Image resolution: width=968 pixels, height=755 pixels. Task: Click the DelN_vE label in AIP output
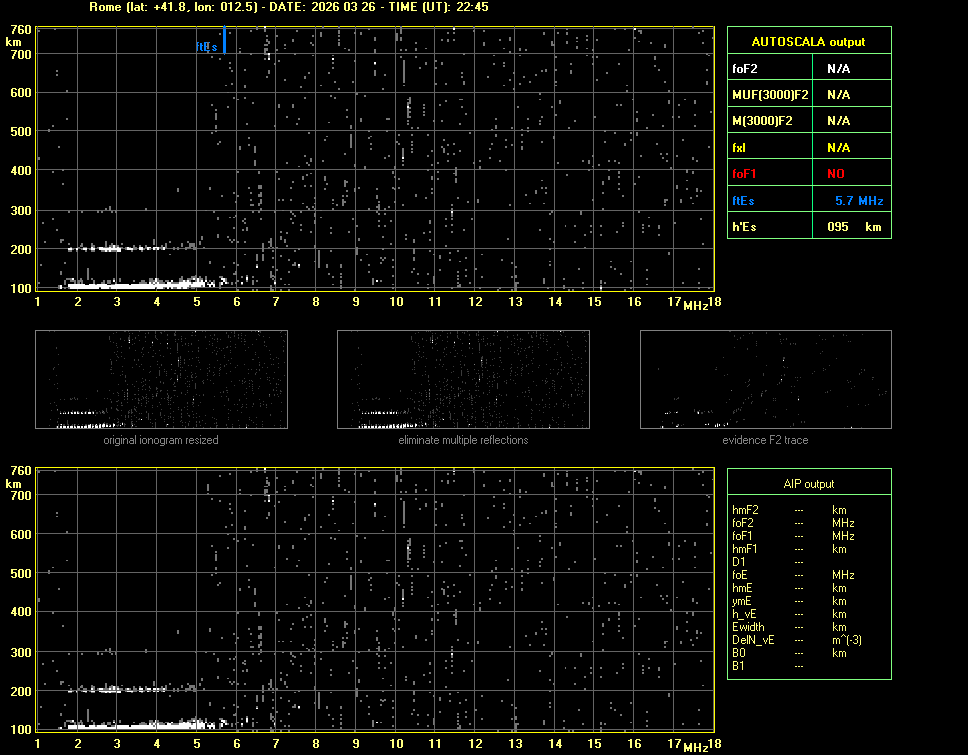coord(751,640)
